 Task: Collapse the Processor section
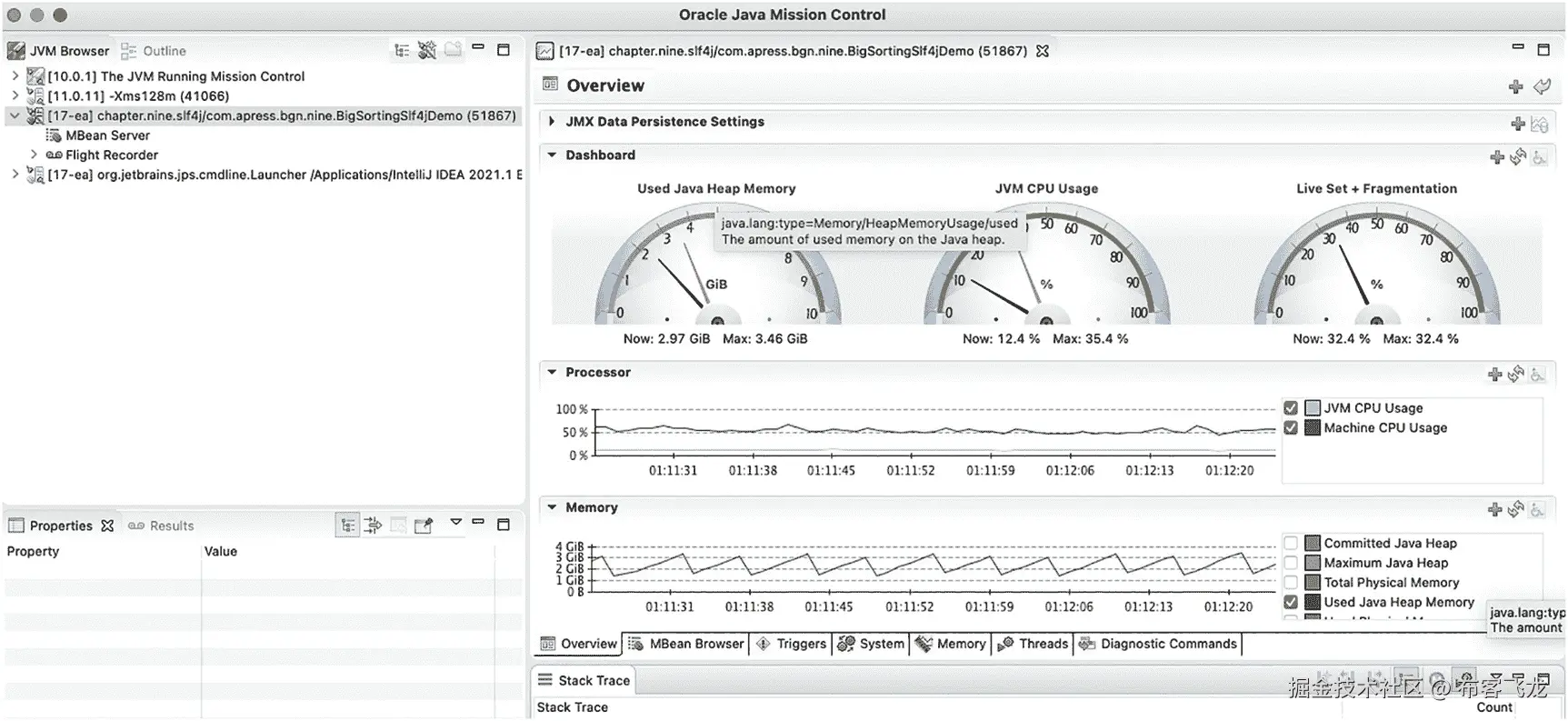tap(552, 373)
